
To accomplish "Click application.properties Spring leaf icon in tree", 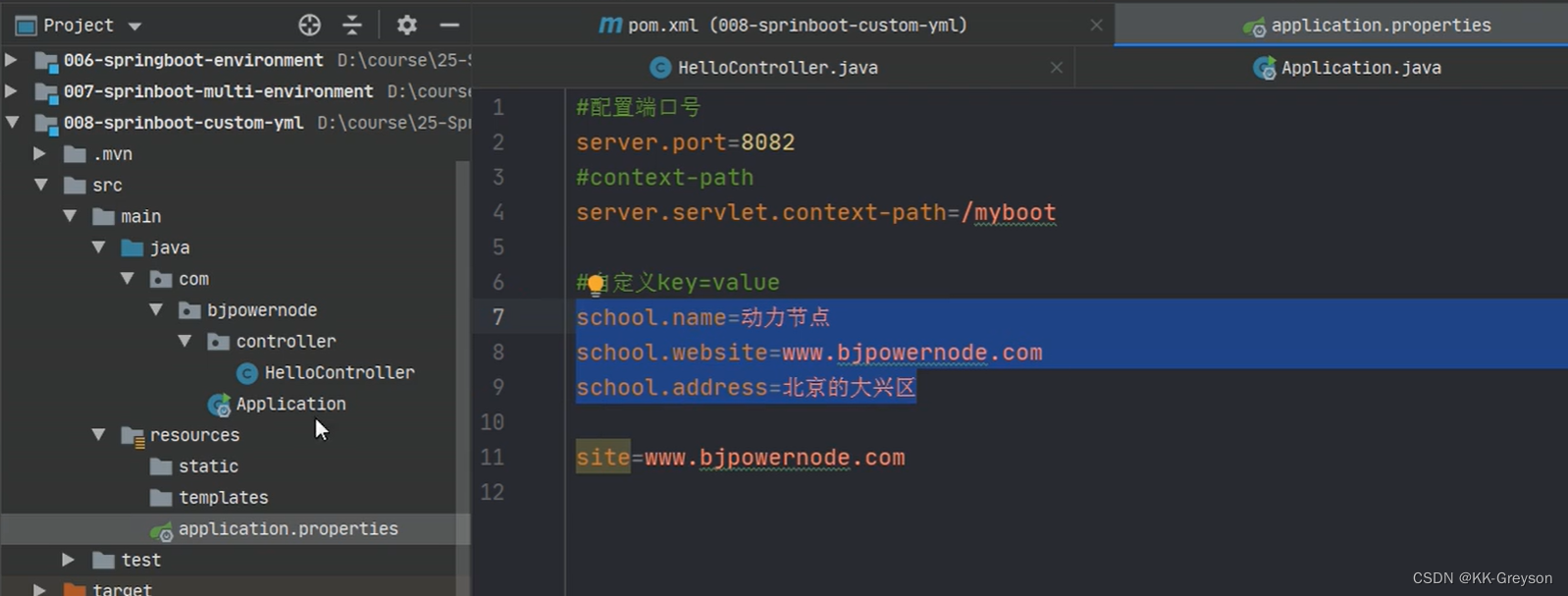I will pos(161,530).
